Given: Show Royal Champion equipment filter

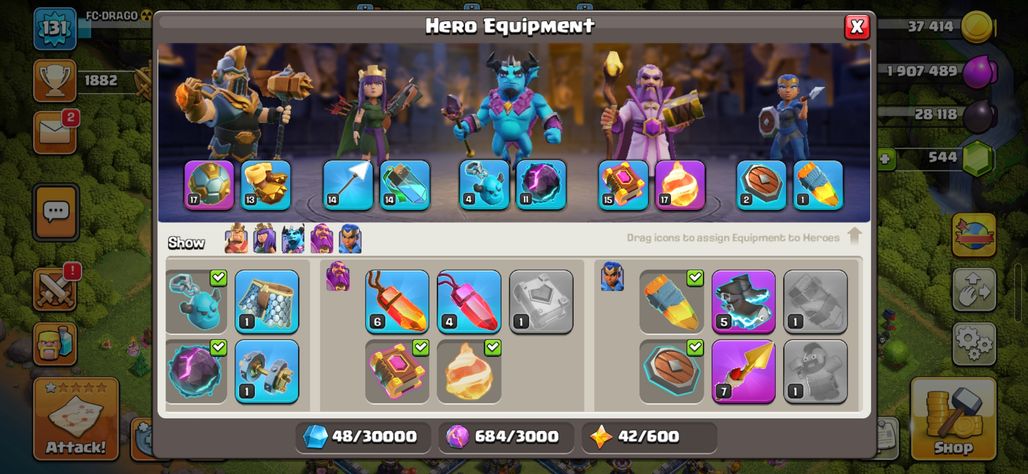Looking at the screenshot, I should coord(350,239).
